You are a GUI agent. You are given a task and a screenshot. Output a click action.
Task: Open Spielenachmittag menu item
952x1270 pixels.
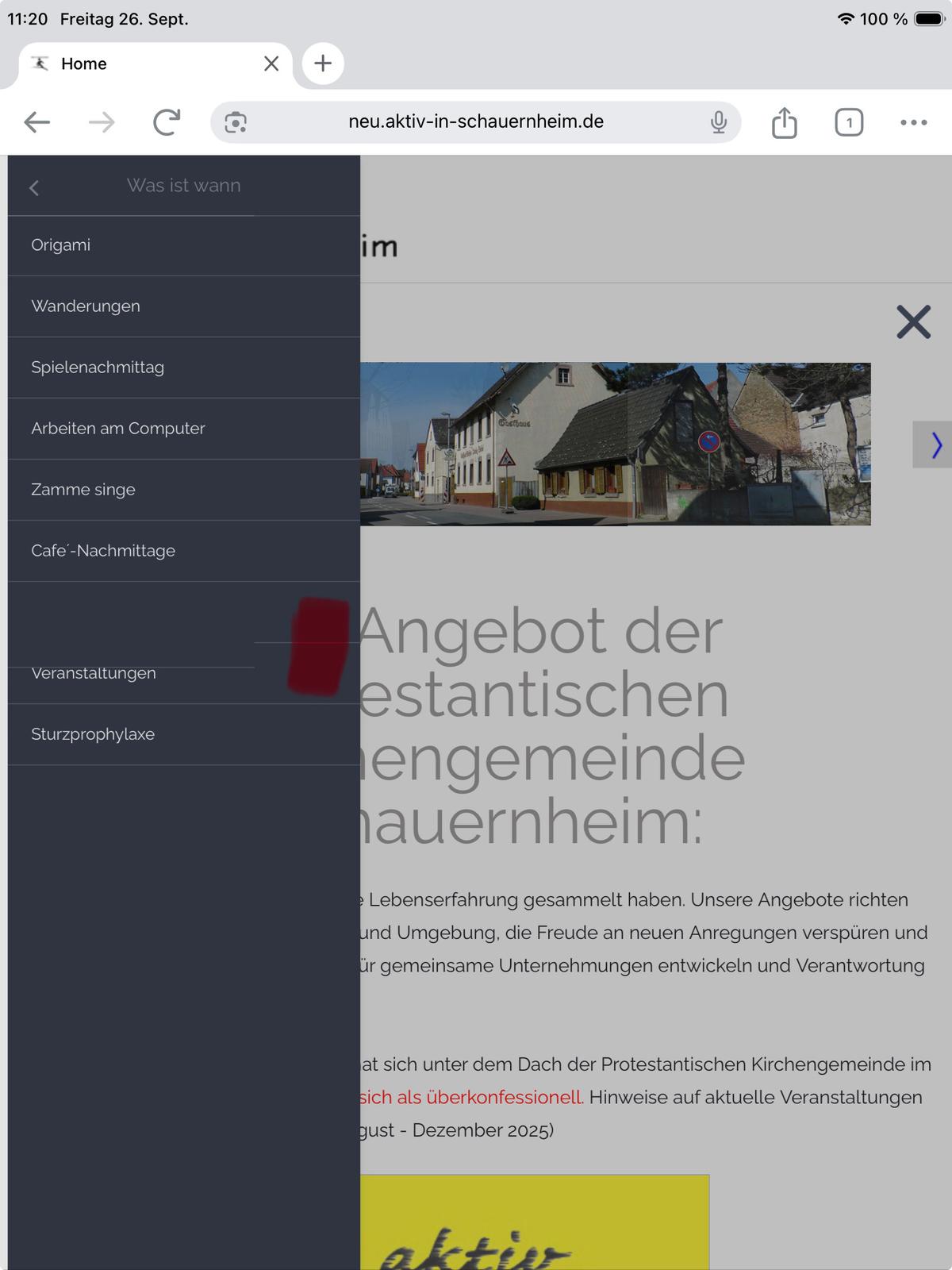pyautogui.click(x=98, y=368)
